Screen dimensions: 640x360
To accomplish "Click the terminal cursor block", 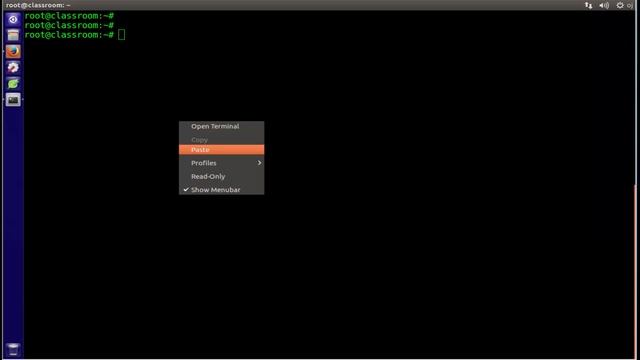I will point(122,35).
